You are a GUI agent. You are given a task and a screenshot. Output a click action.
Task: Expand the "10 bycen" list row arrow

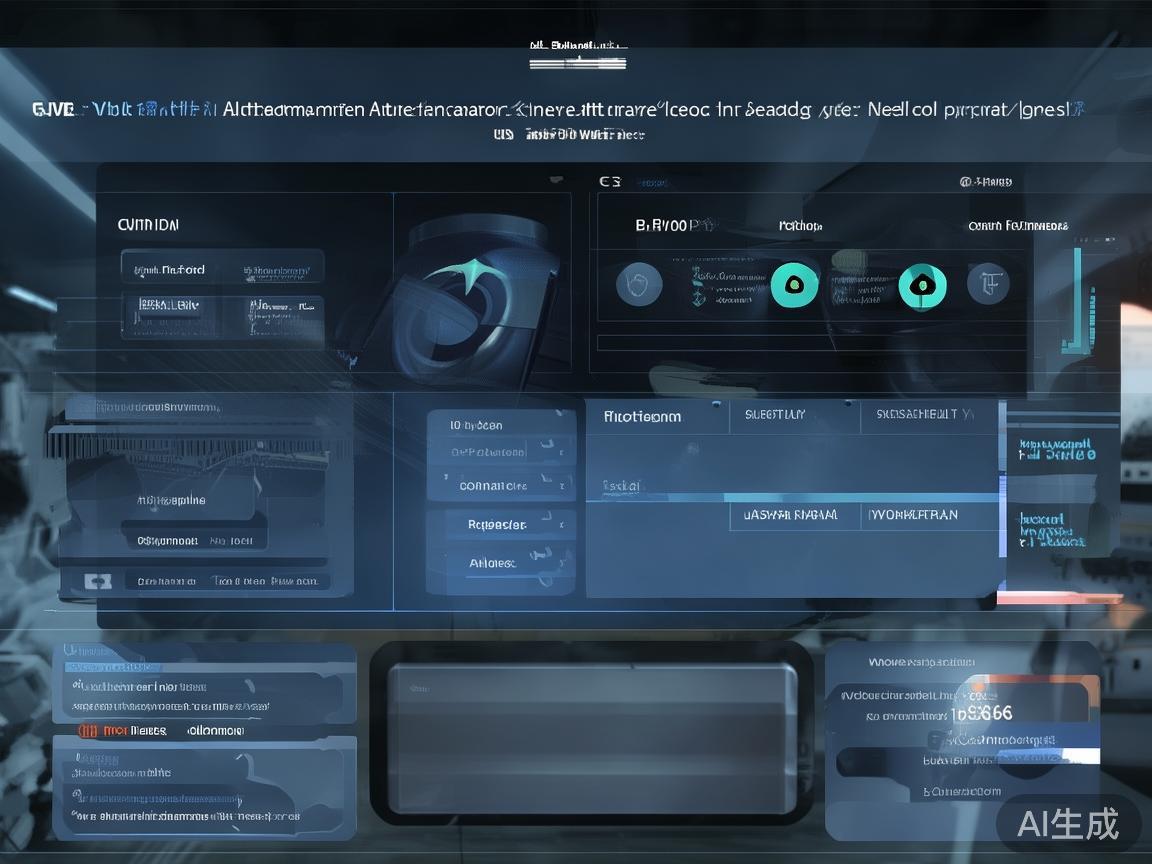point(546,426)
